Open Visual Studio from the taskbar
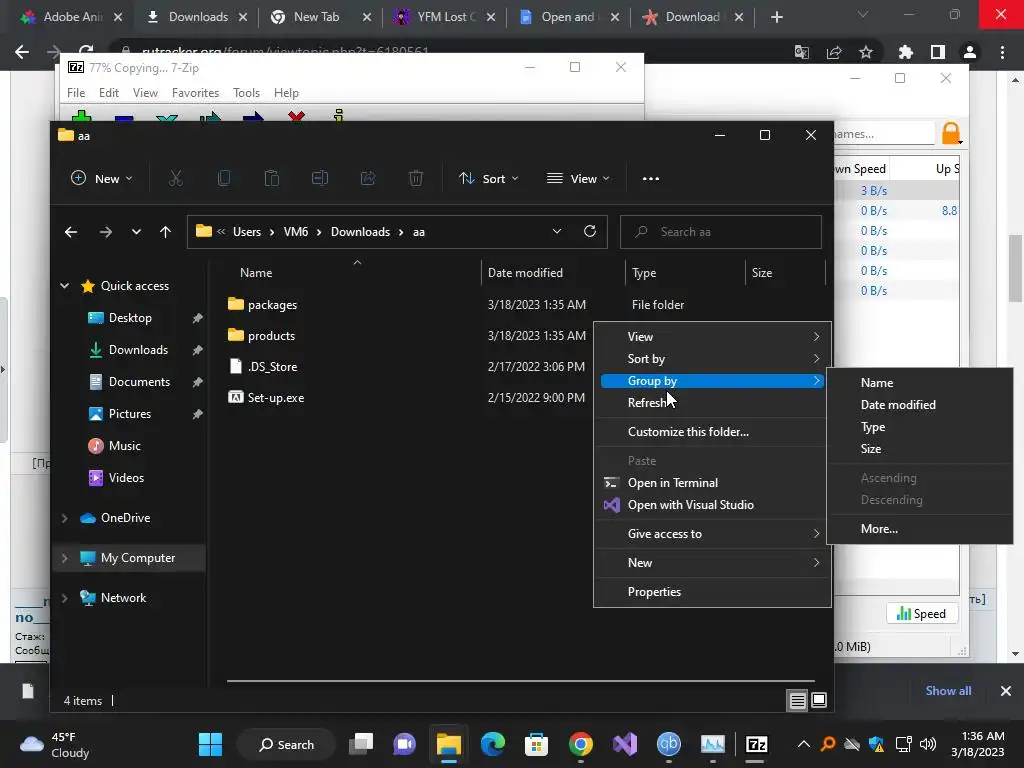The image size is (1024, 768). (x=625, y=744)
